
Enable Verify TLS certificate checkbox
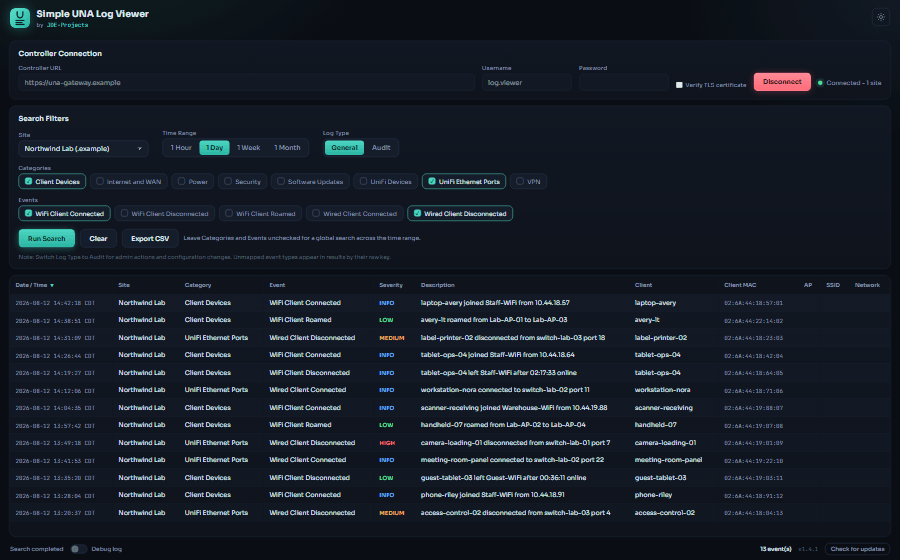(x=679, y=85)
